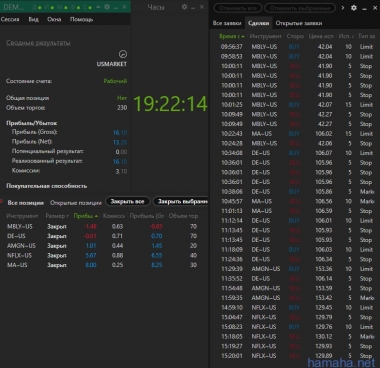The height and width of the screenshot is (368, 380).
Task: Select the DE~US buy trade at 10:34:08
Action: coord(295,153)
